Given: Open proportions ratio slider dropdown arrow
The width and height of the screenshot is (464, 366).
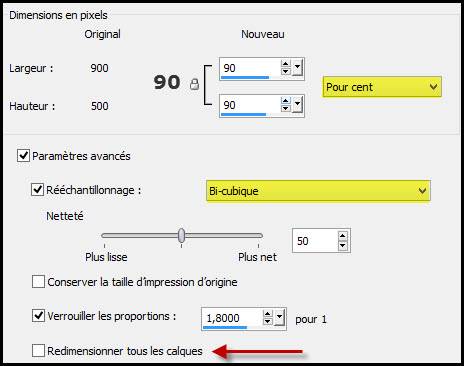Looking at the screenshot, I should coord(279,318).
